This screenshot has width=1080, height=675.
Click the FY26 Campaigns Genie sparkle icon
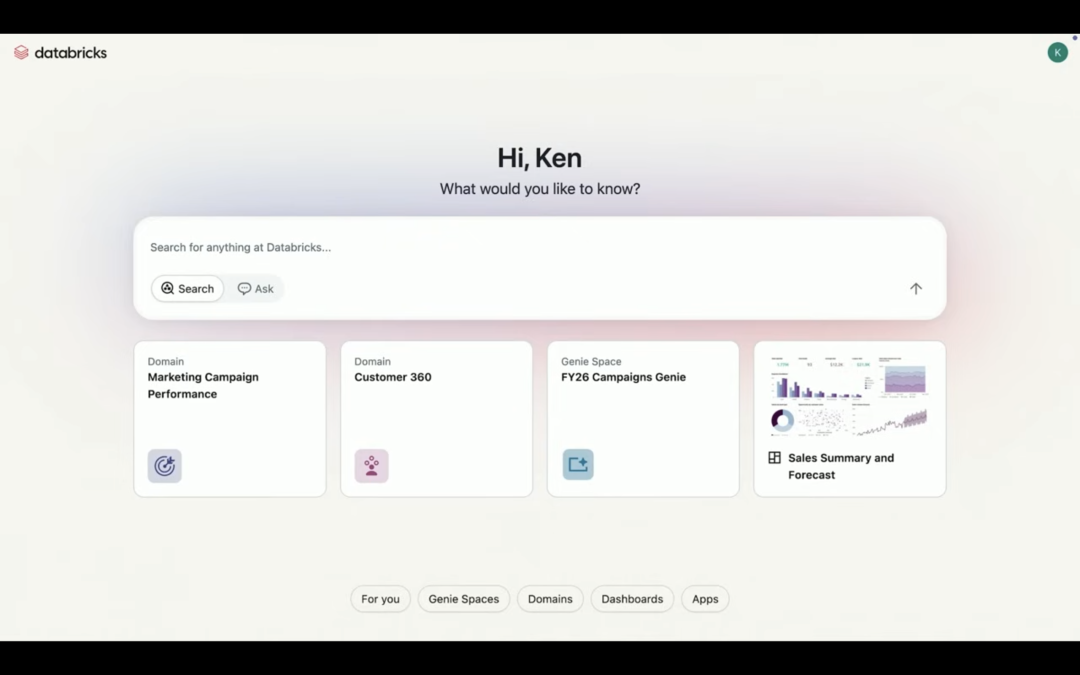pyautogui.click(x=578, y=464)
